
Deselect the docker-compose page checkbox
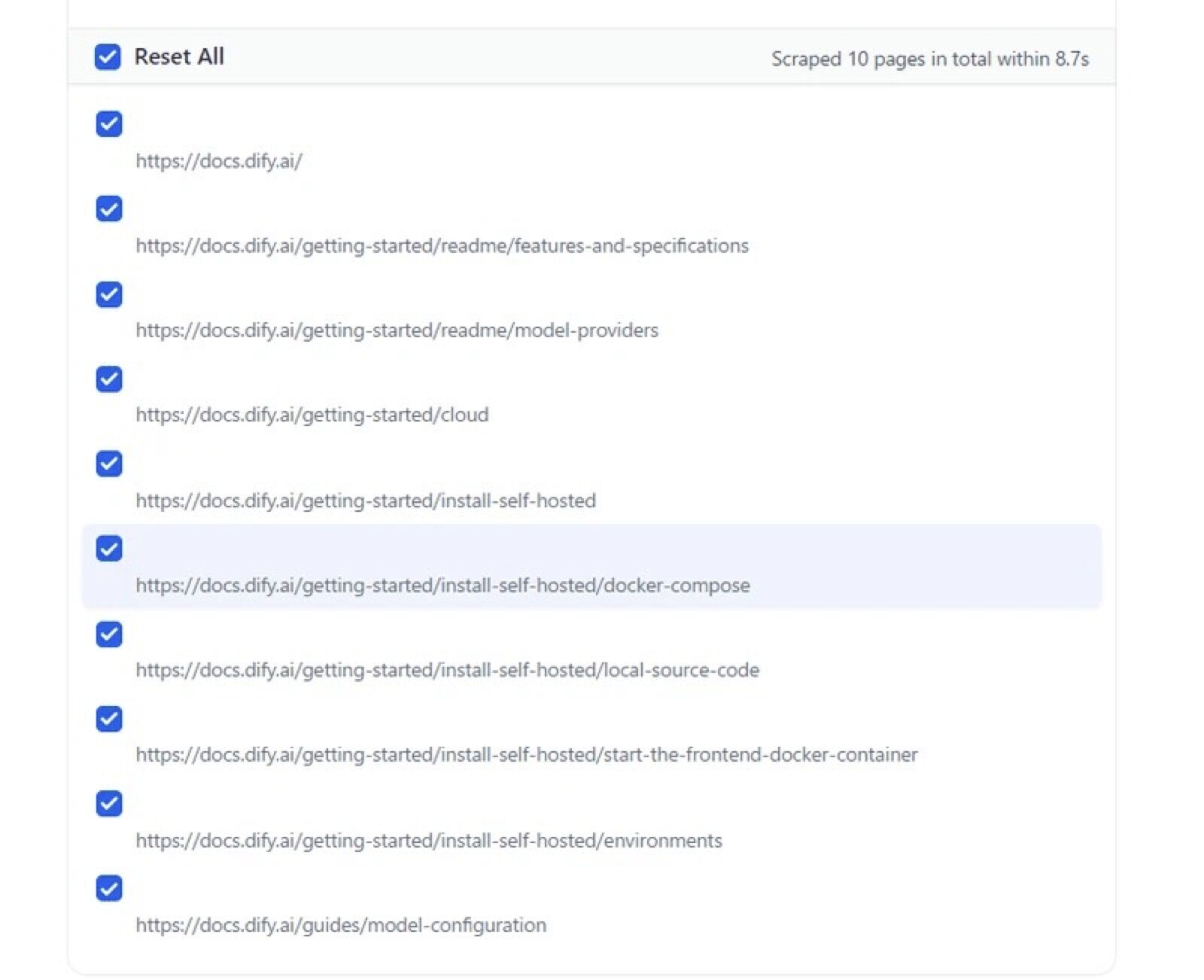pyautogui.click(x=109, y=549)
